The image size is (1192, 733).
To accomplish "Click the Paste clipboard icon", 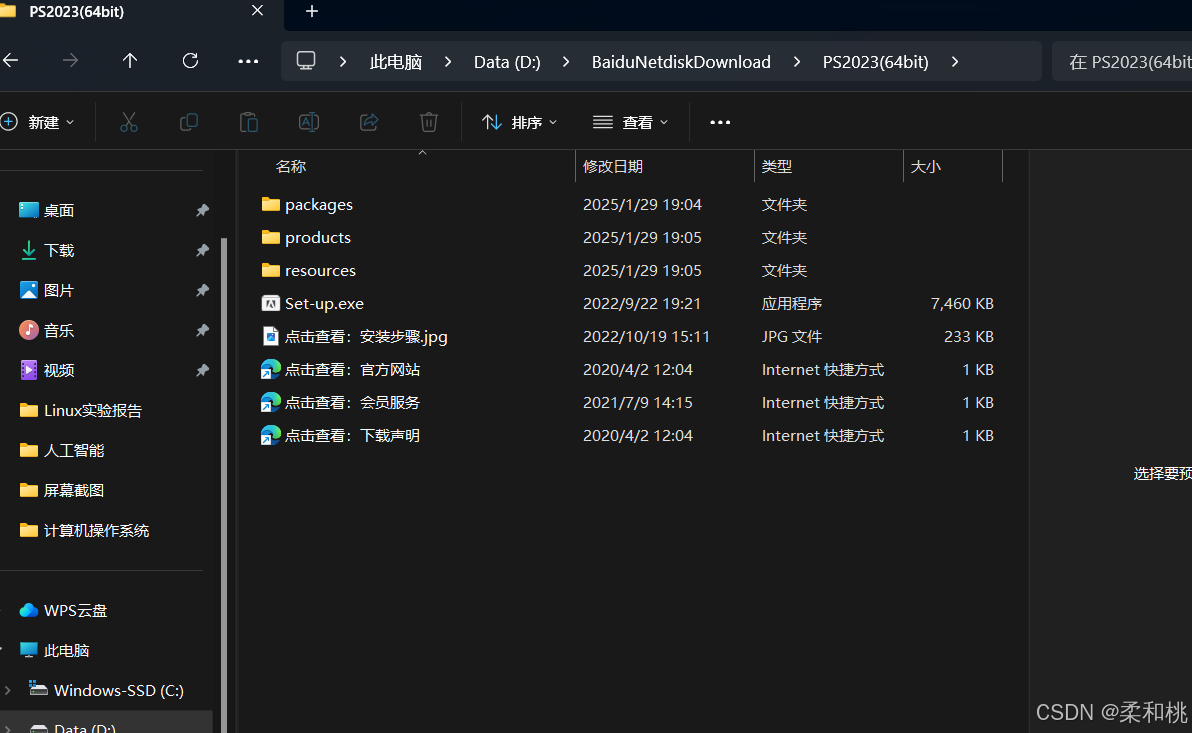I will [249, 122].
